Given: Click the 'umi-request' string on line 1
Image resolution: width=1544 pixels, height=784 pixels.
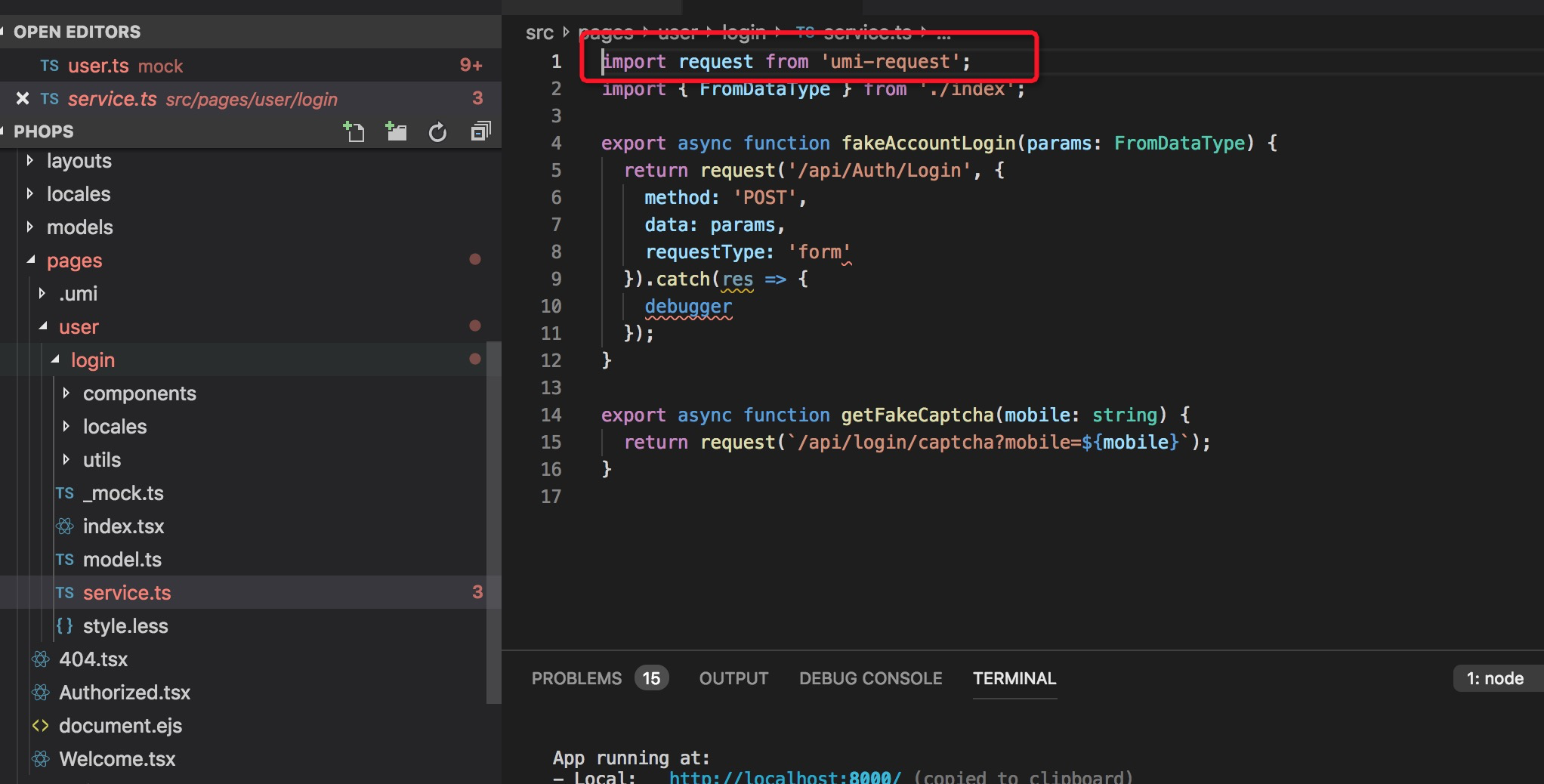Looking at the screenshot, I should pyautogui.click(x=890, y=61).
